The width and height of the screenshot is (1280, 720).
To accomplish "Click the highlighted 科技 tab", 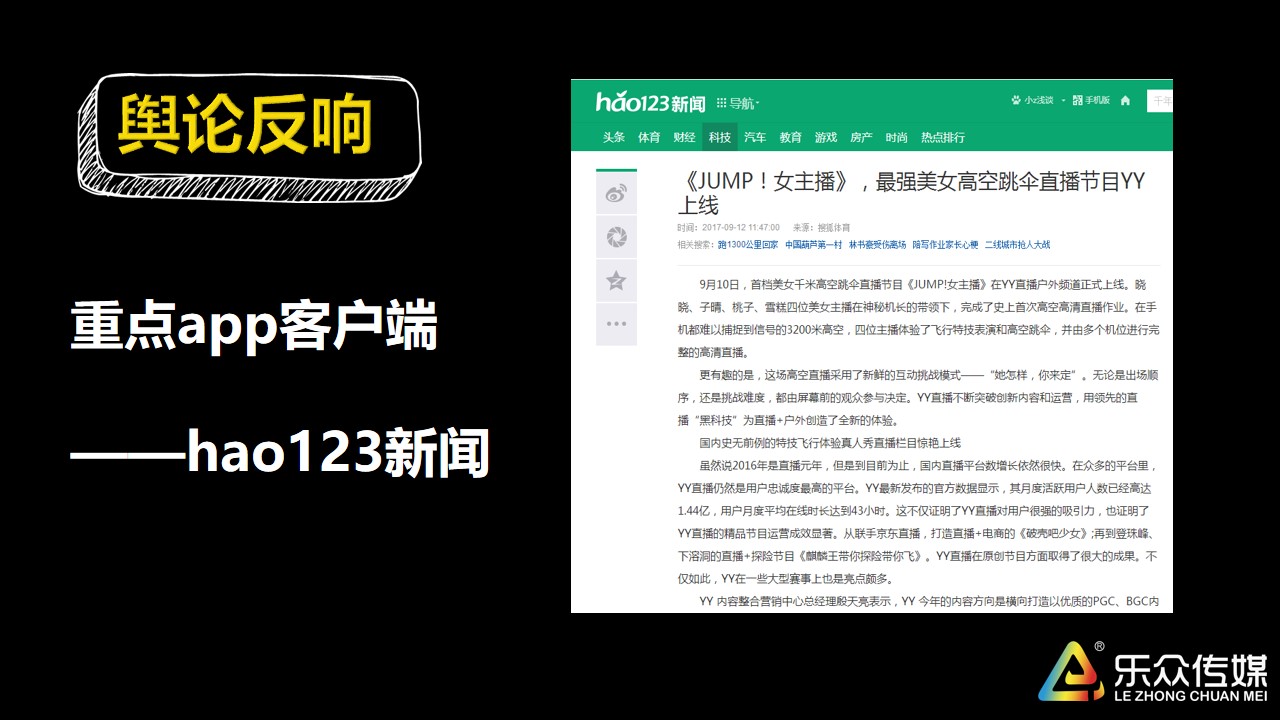I will click(720, 137).
